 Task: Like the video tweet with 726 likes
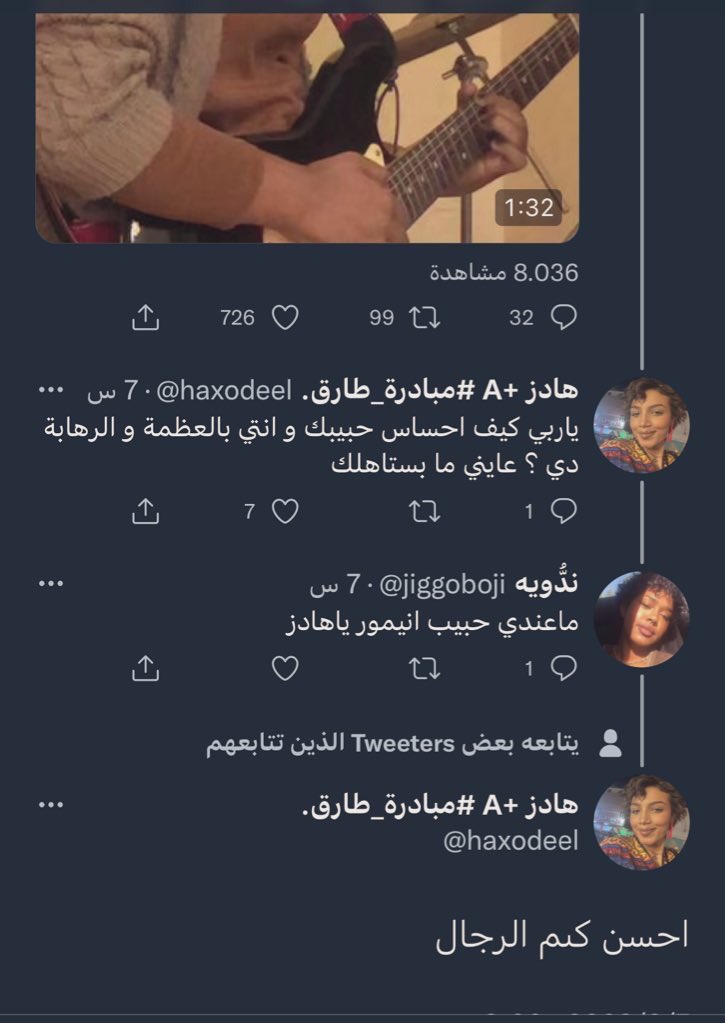pos(285,318)
